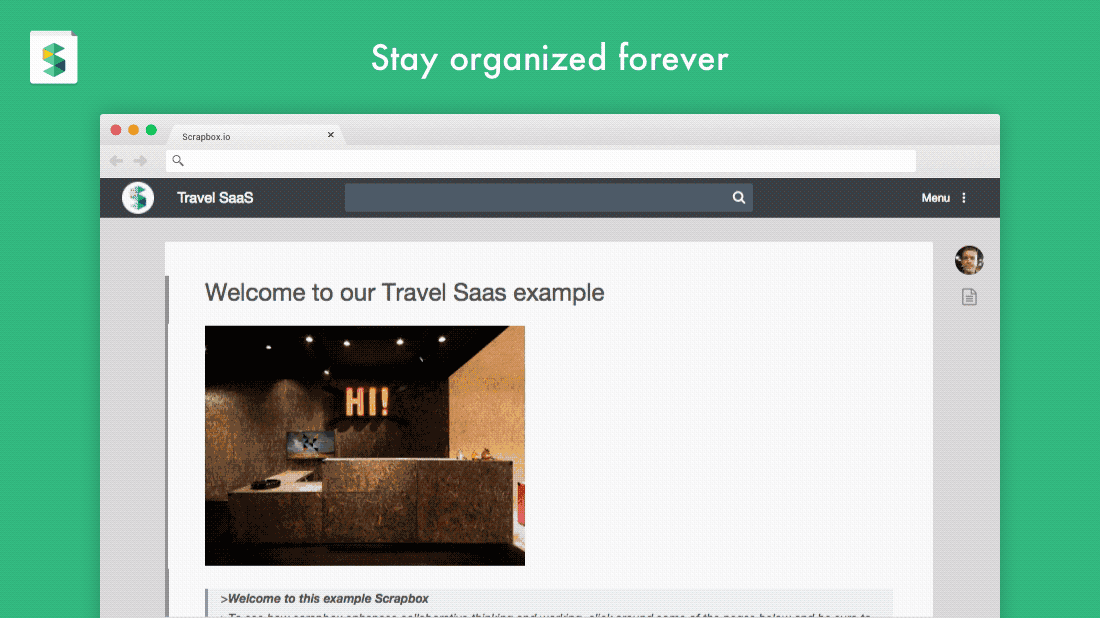This screenshot has width=1100, height=618.
Task: Click the user avatar photo on the right
Action: [x=969, y=260]
